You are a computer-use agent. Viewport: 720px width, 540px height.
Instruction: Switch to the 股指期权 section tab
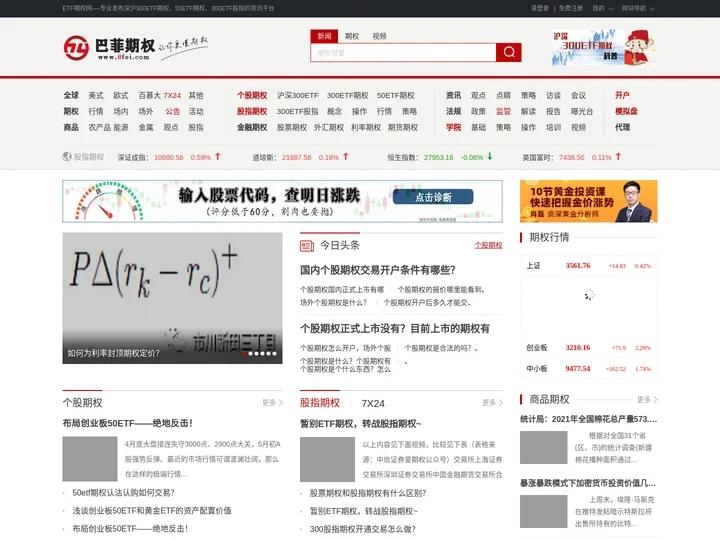tap(320, 403)
